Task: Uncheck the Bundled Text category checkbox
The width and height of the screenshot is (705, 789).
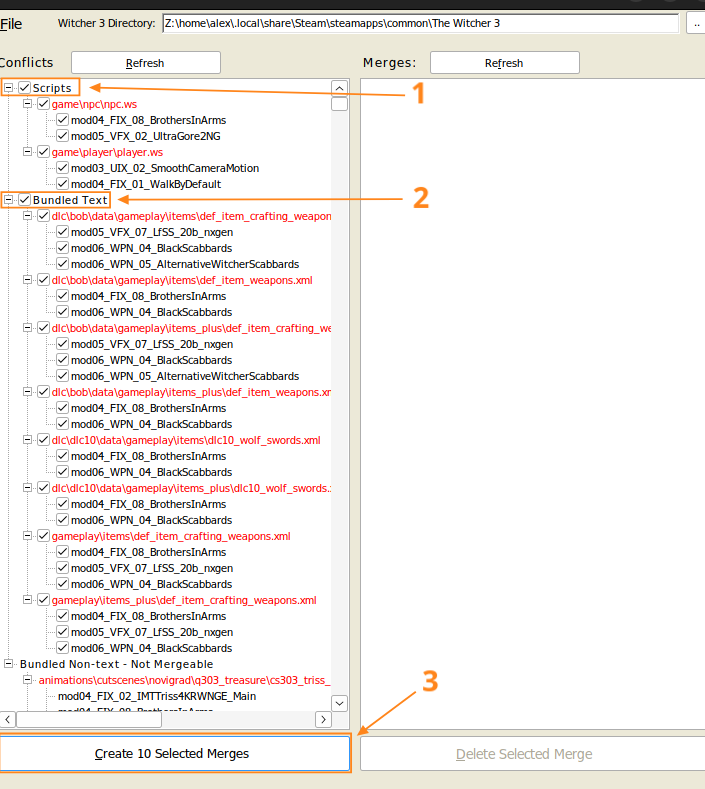Action: (x=25, y=200)
